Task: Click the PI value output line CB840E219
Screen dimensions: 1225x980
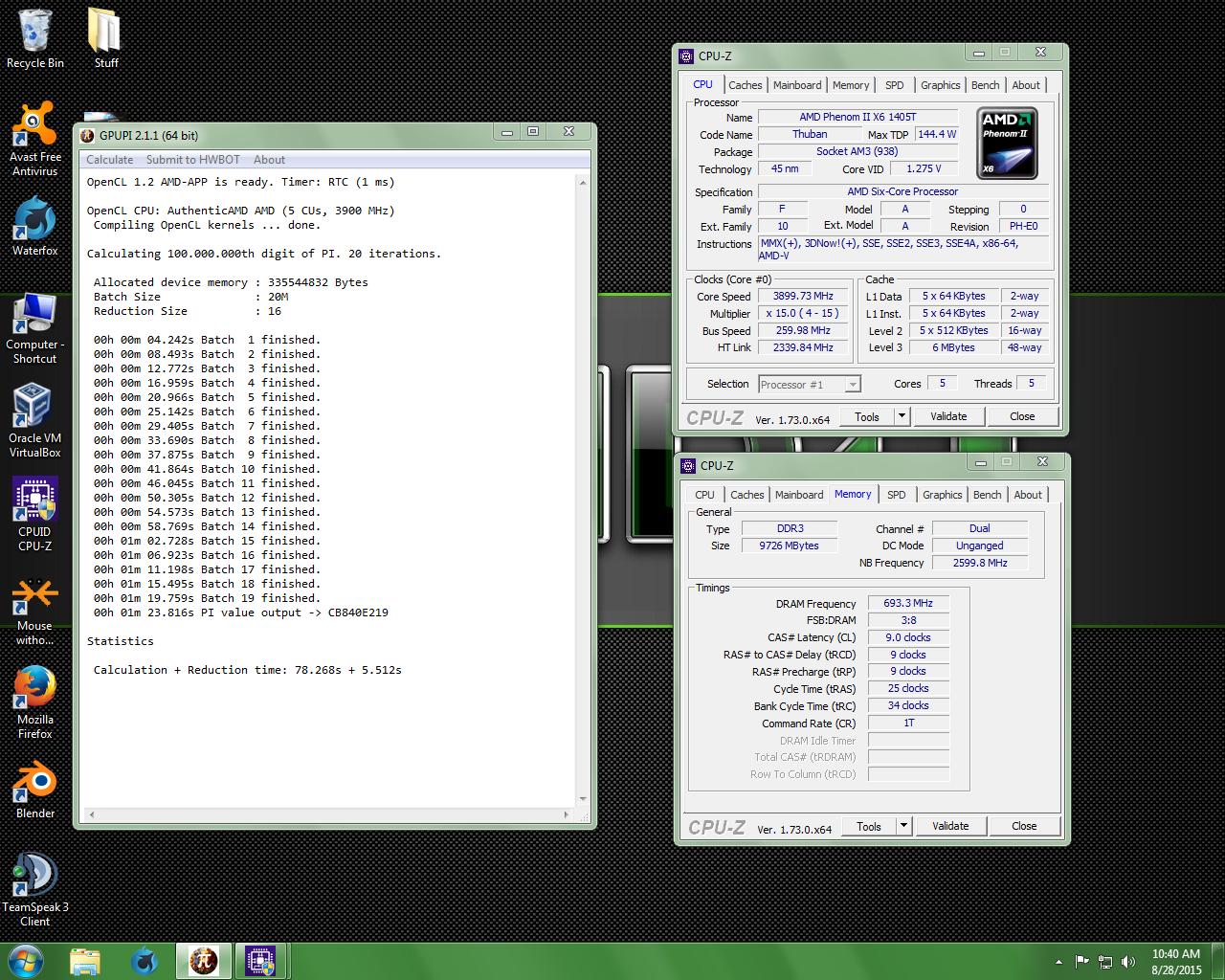Action: coord(241,612)
